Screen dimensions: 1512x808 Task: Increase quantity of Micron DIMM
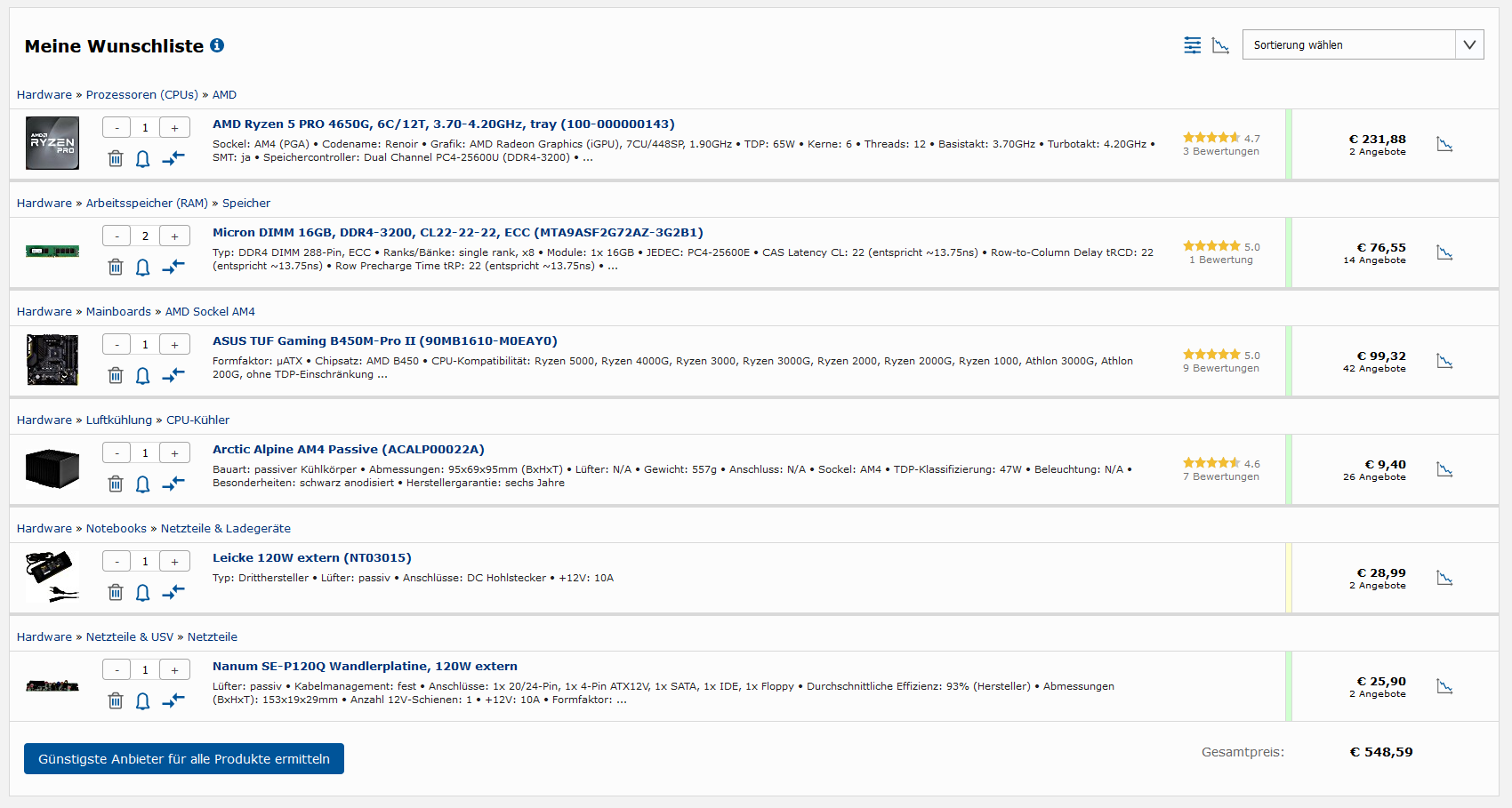point(174,236)
